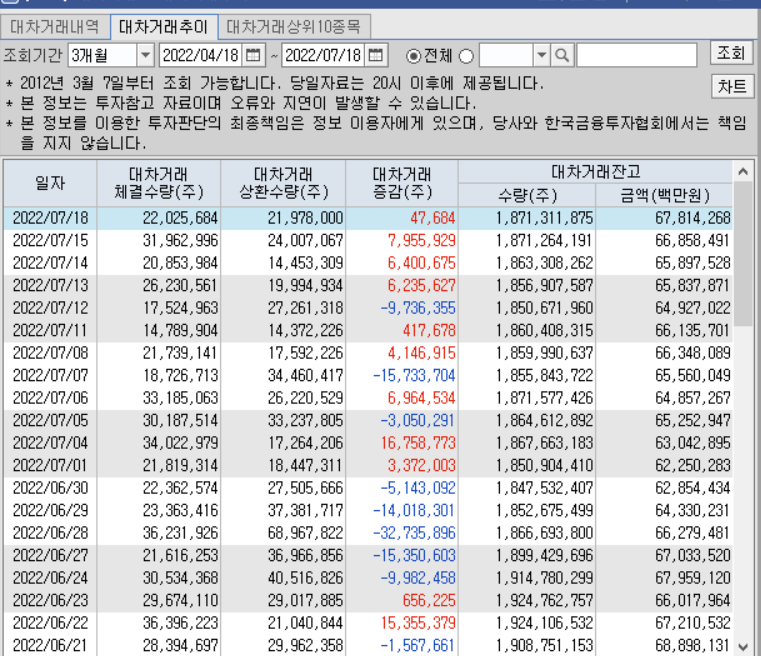Click the balance value 1,899,429,696
This screenshot has height=656, width=761.
[544, 556]
